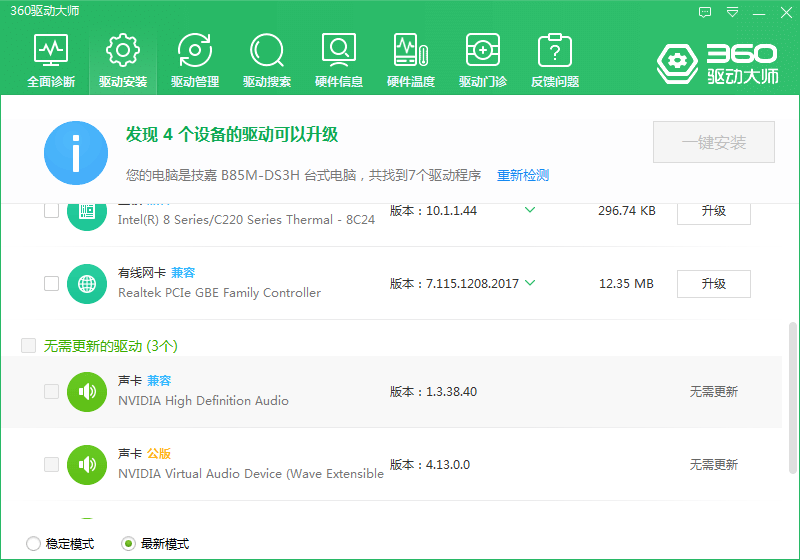This screenshot has width=800, height=560.
Task: Check the Realtek PCIe GBE driver checkbox
Action: (x=51, y=284)
